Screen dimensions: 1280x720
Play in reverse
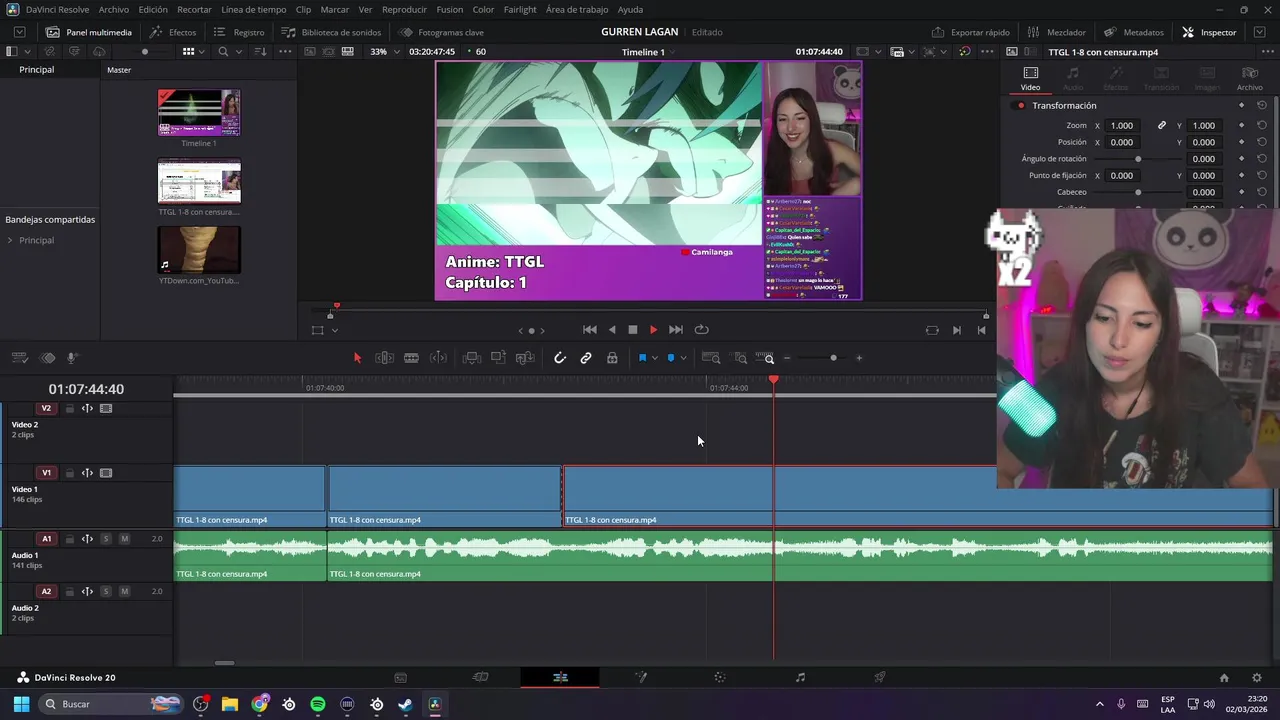(x=612, y=330)
